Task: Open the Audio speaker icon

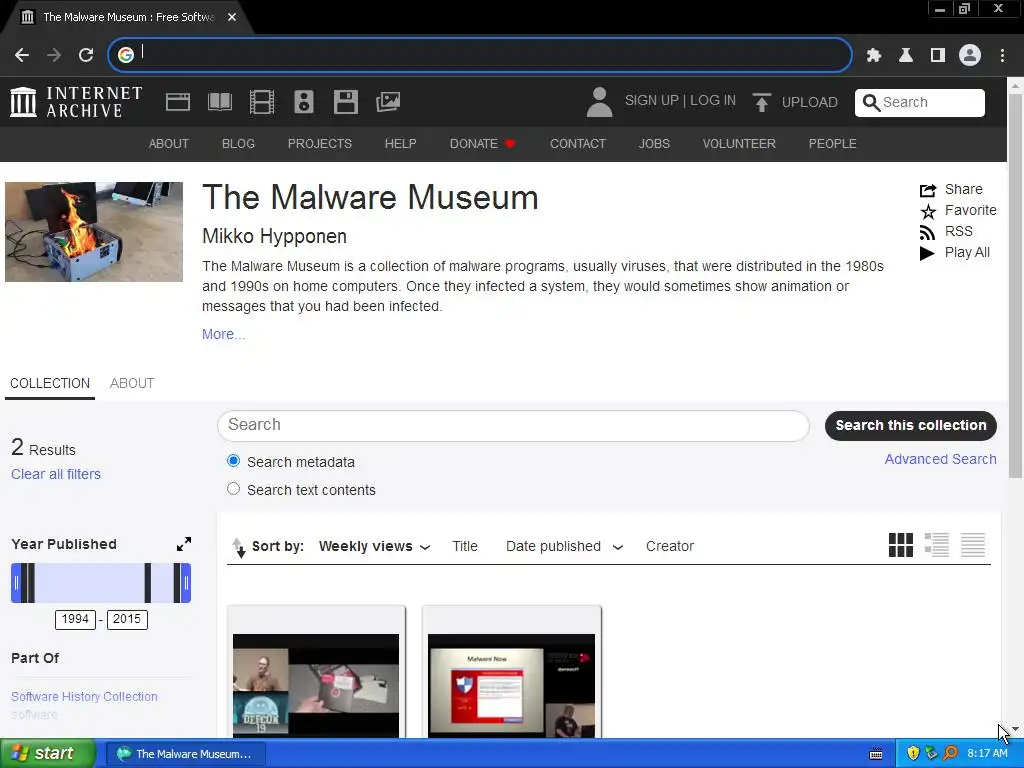Action: click(x=304, y=102)
